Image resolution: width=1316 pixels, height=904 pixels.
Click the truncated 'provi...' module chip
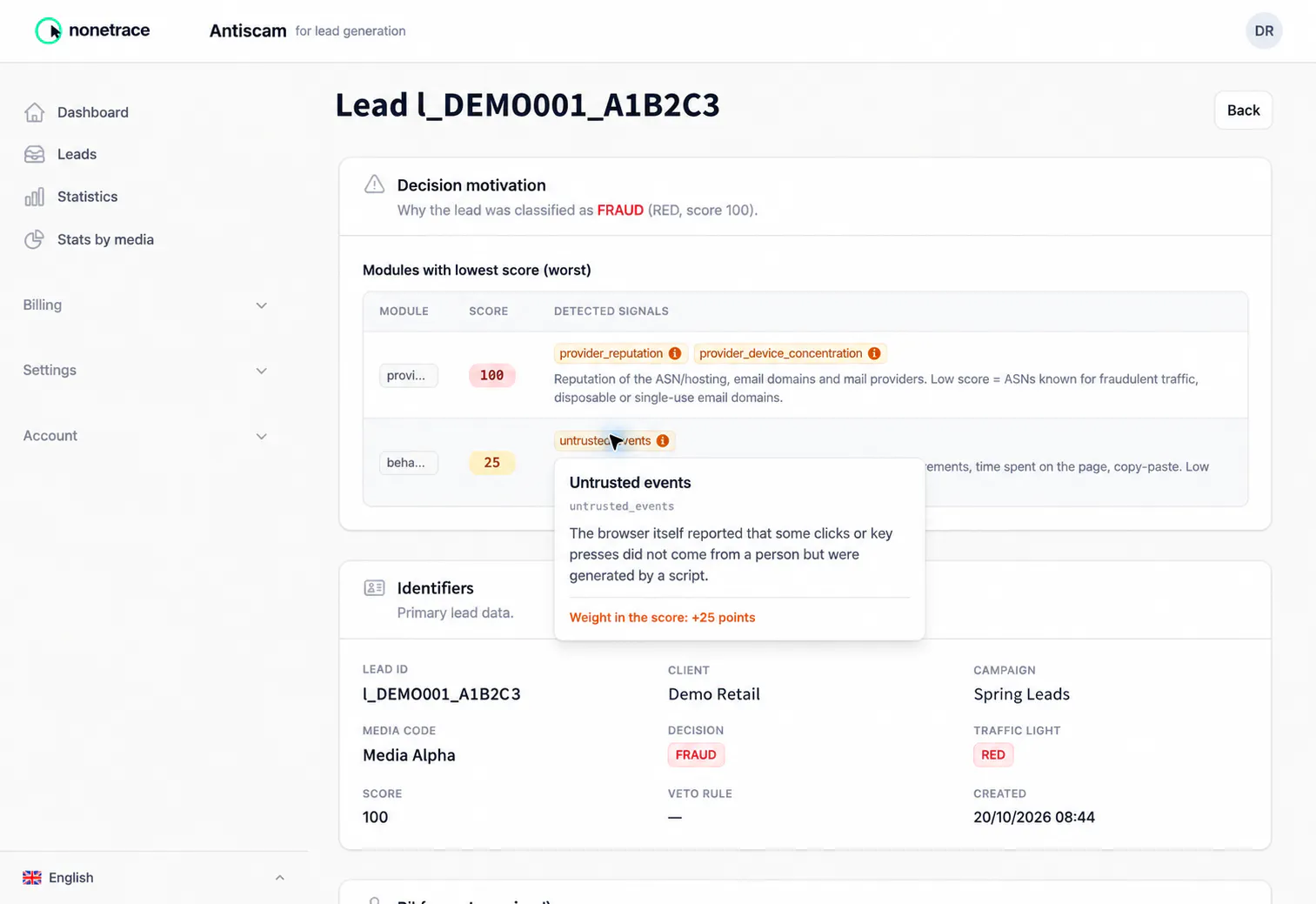pos(408,376)
